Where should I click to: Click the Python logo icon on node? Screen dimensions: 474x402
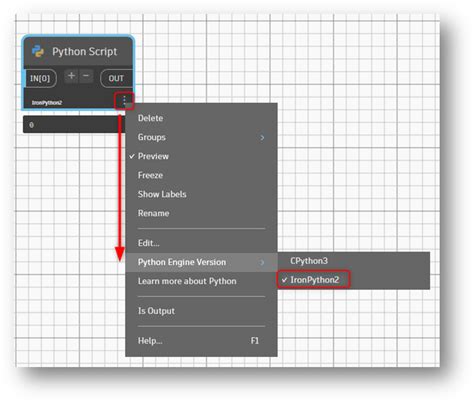pos(38,51)
